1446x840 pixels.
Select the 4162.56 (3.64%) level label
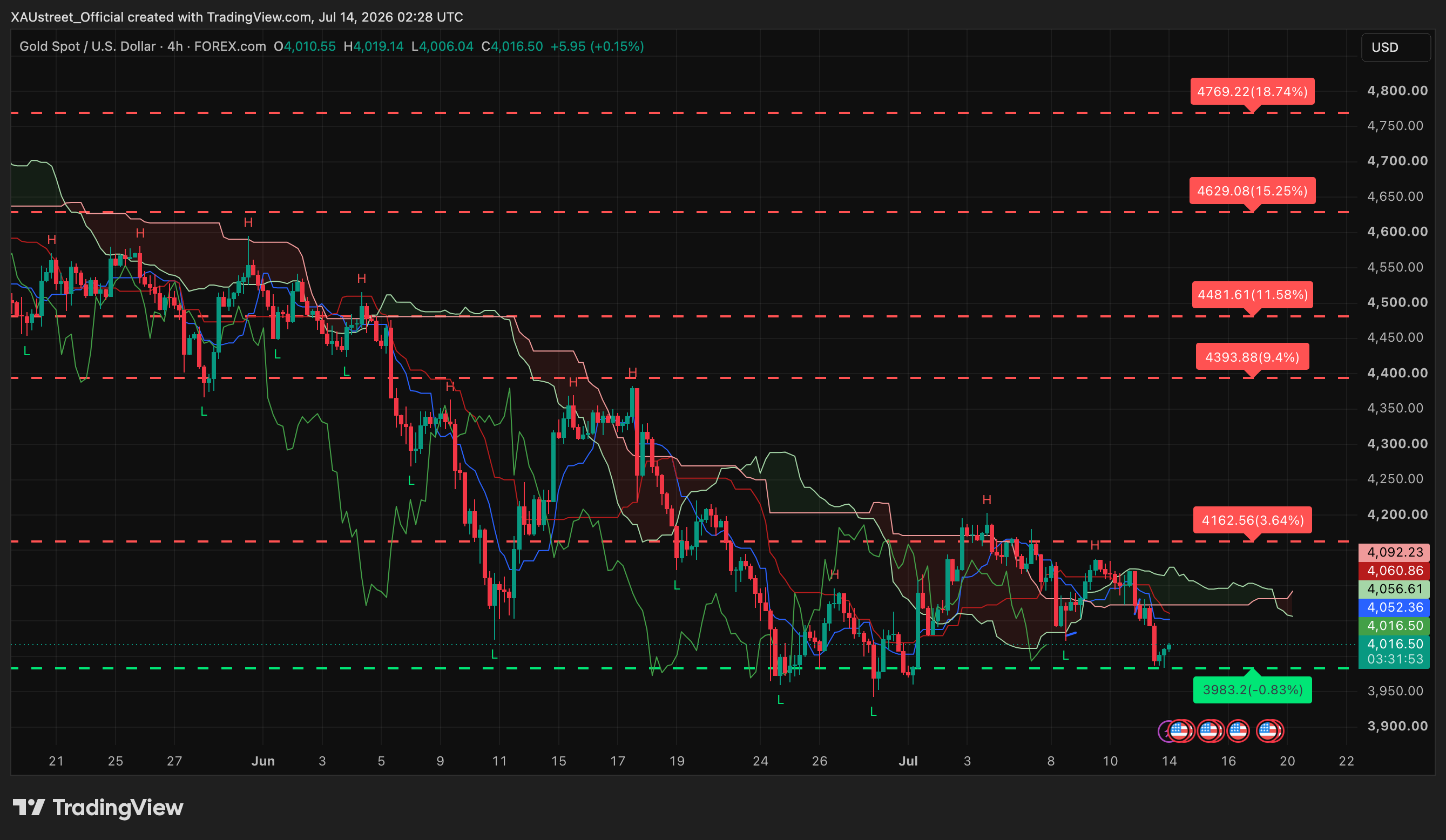1252,520
